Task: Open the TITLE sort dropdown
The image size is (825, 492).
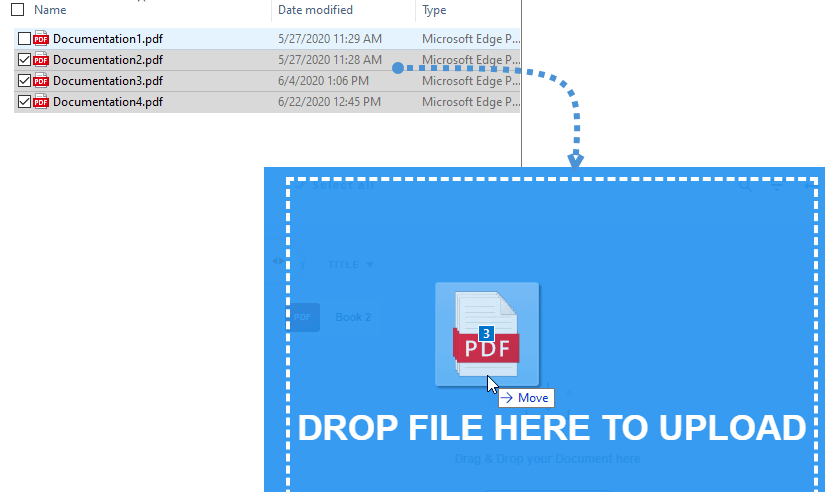Action: [x=351, y=265]
